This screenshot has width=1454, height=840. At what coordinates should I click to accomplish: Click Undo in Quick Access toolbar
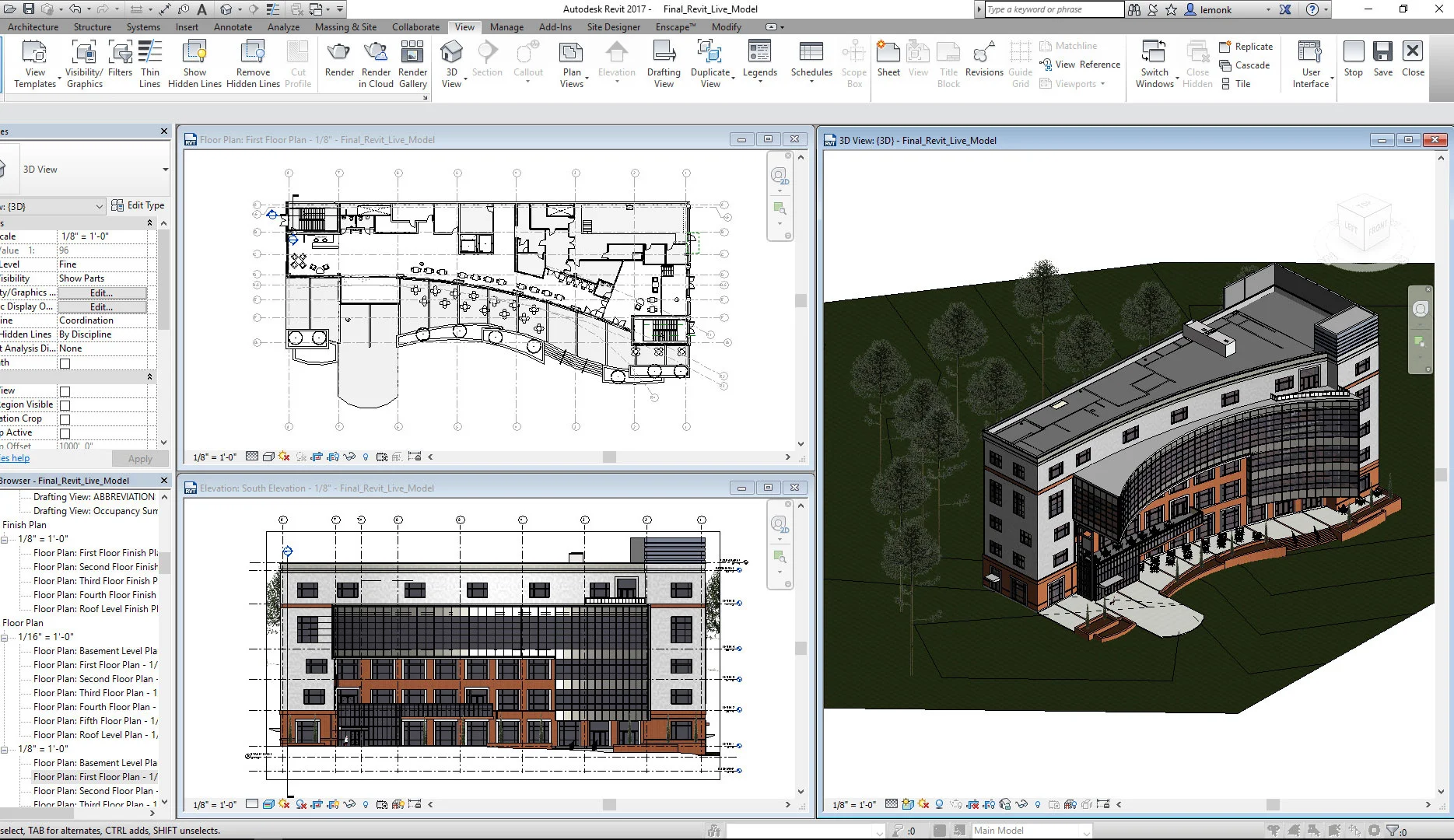point(75,9)
